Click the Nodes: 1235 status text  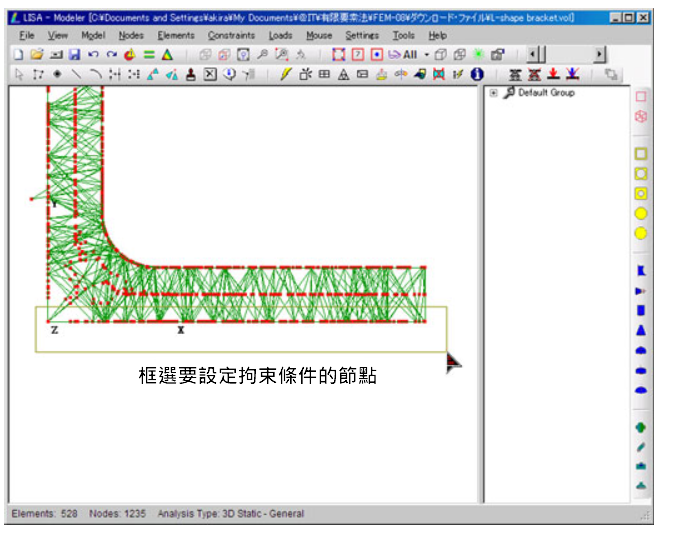(117, 514)
